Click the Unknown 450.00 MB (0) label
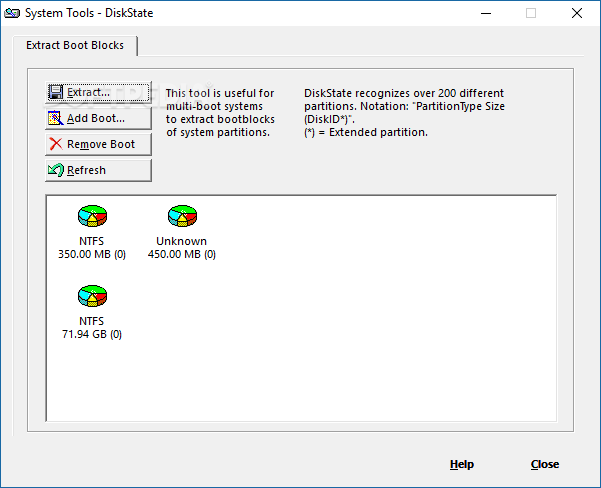This screenshot has width=601, height=488. (182, 248)
